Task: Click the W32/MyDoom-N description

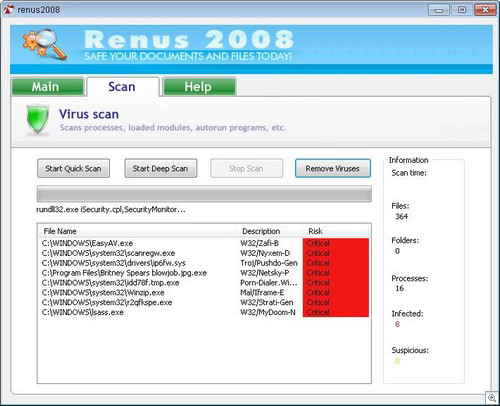Action: [268, 312]
